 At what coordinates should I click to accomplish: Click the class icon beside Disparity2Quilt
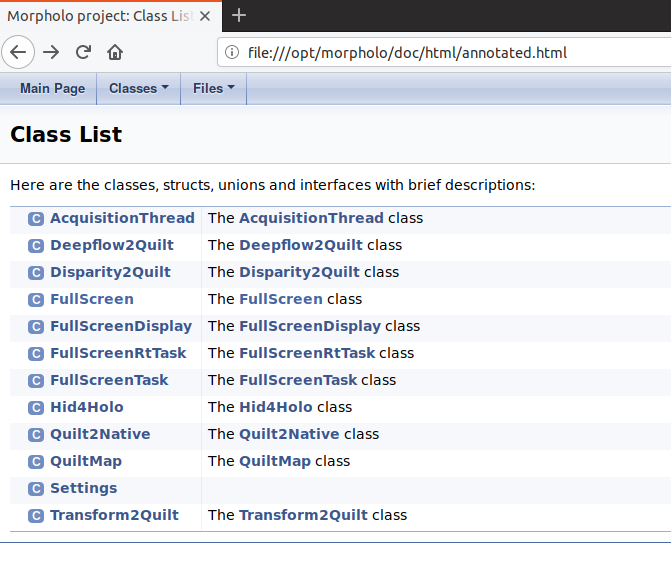pos(36,273)
